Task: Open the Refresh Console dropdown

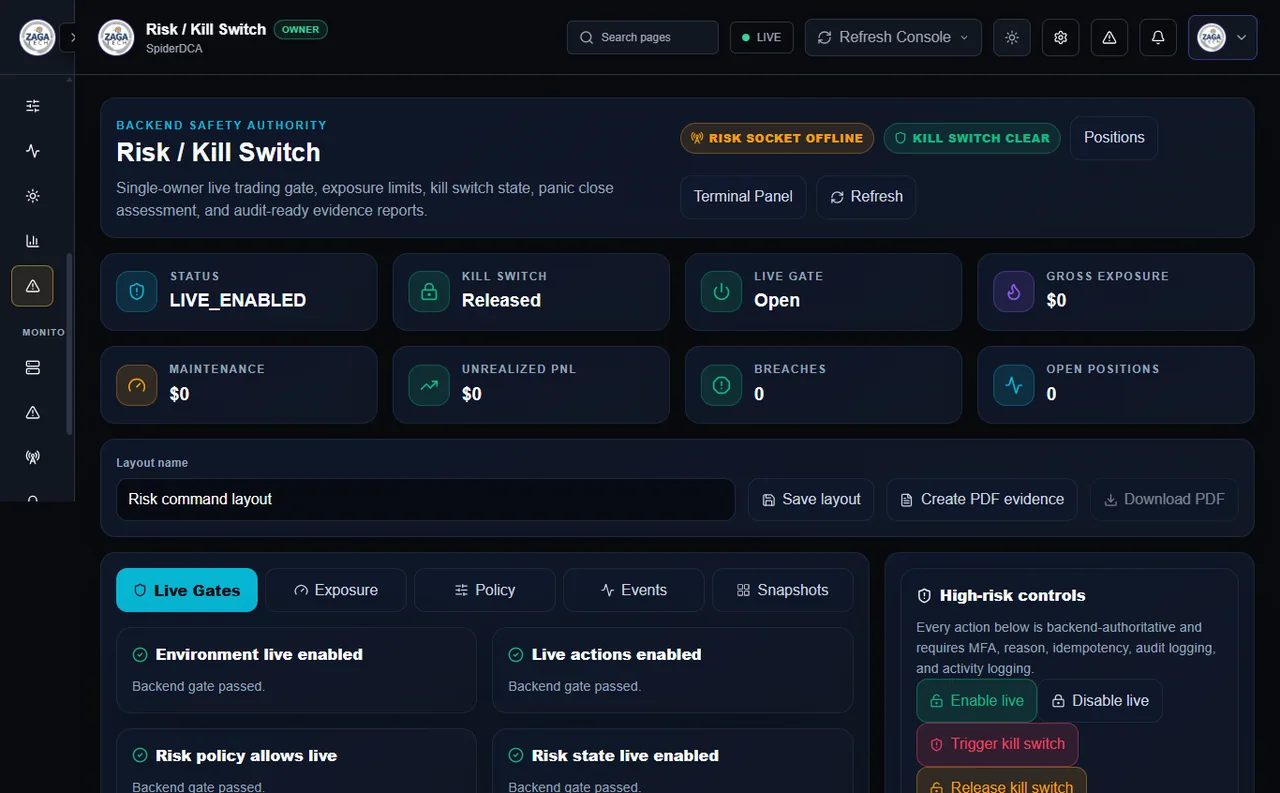Action: [893, 37]
